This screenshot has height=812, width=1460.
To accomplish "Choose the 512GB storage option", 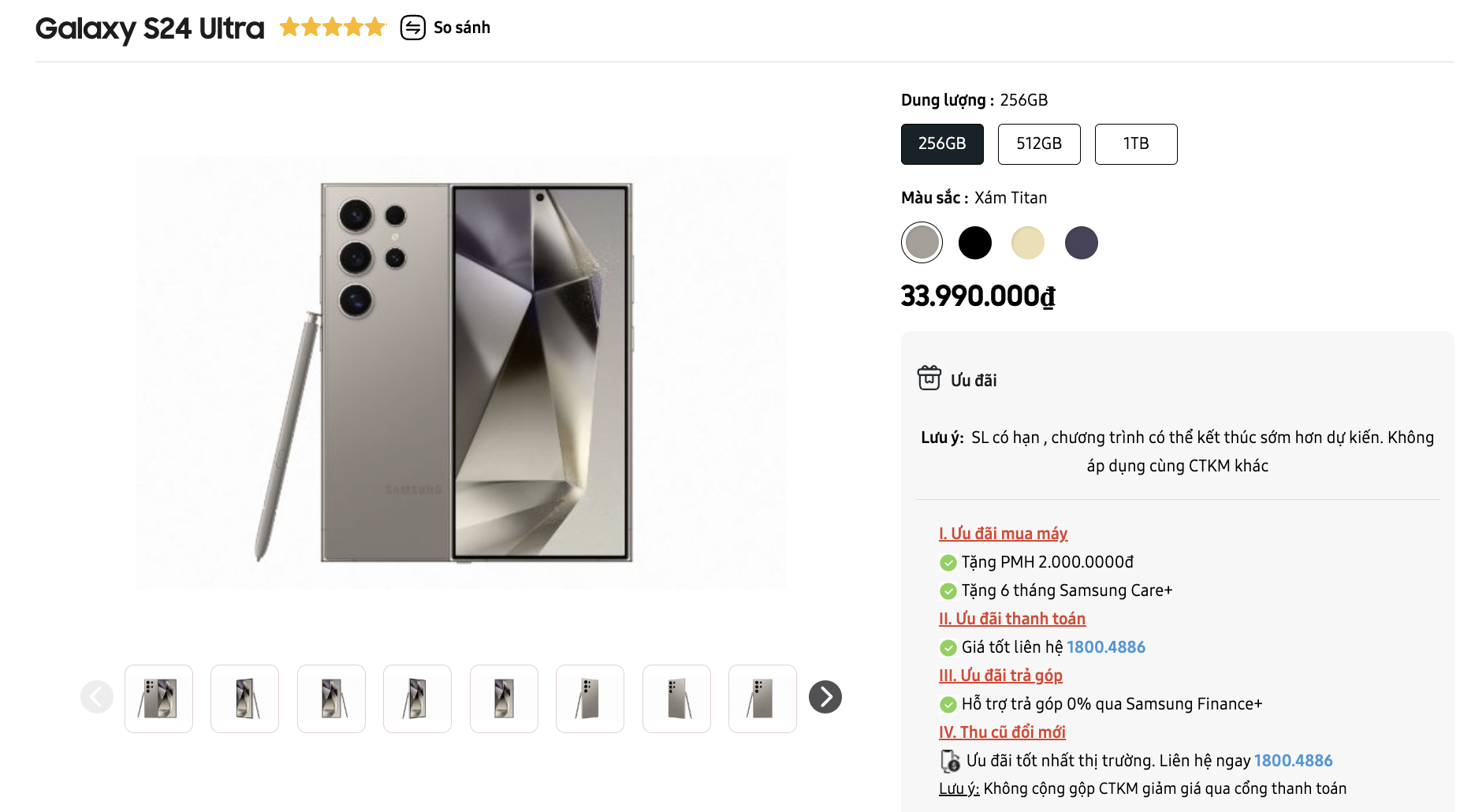I will click(x=1039, y=144).
